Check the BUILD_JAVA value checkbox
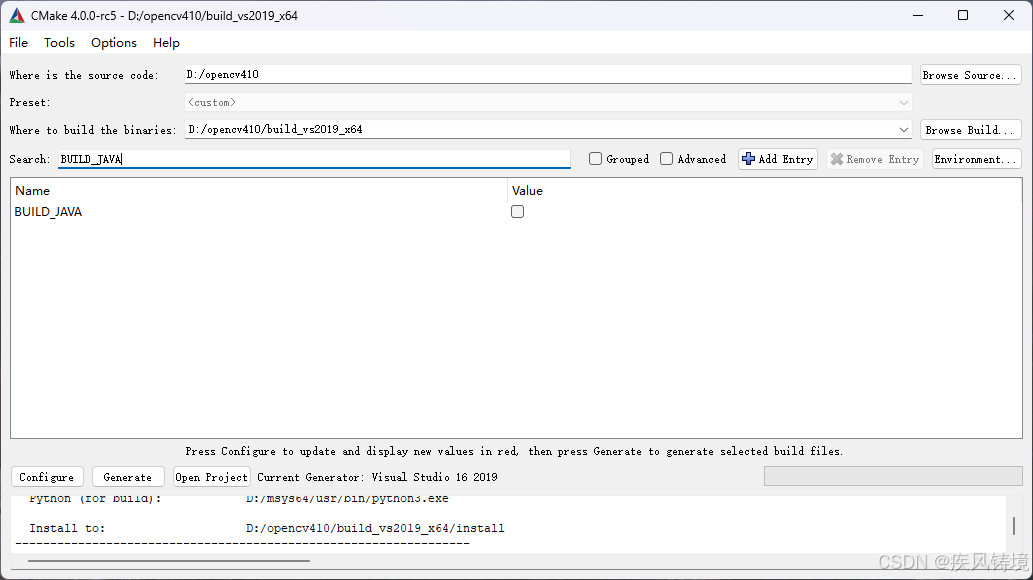Image resolution: width=1033 pixels, height=580 pixels. point(518,212)
